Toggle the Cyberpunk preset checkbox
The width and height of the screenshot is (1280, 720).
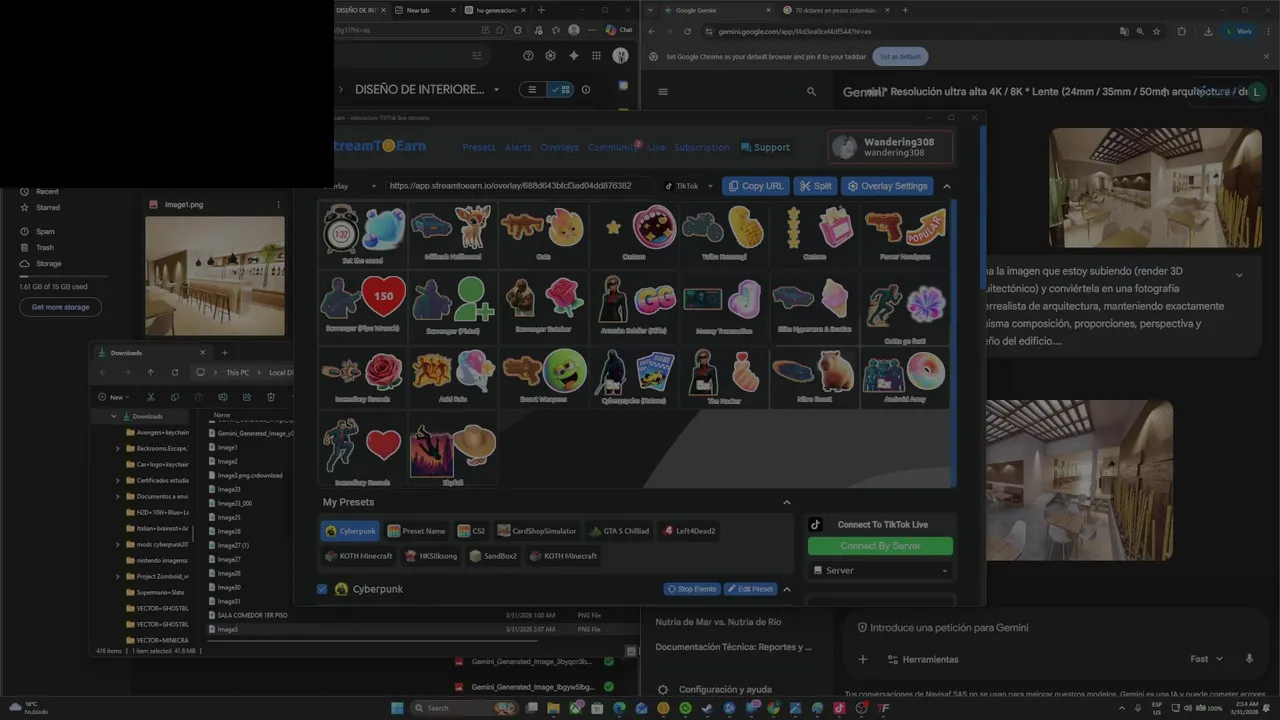point(322,589)
